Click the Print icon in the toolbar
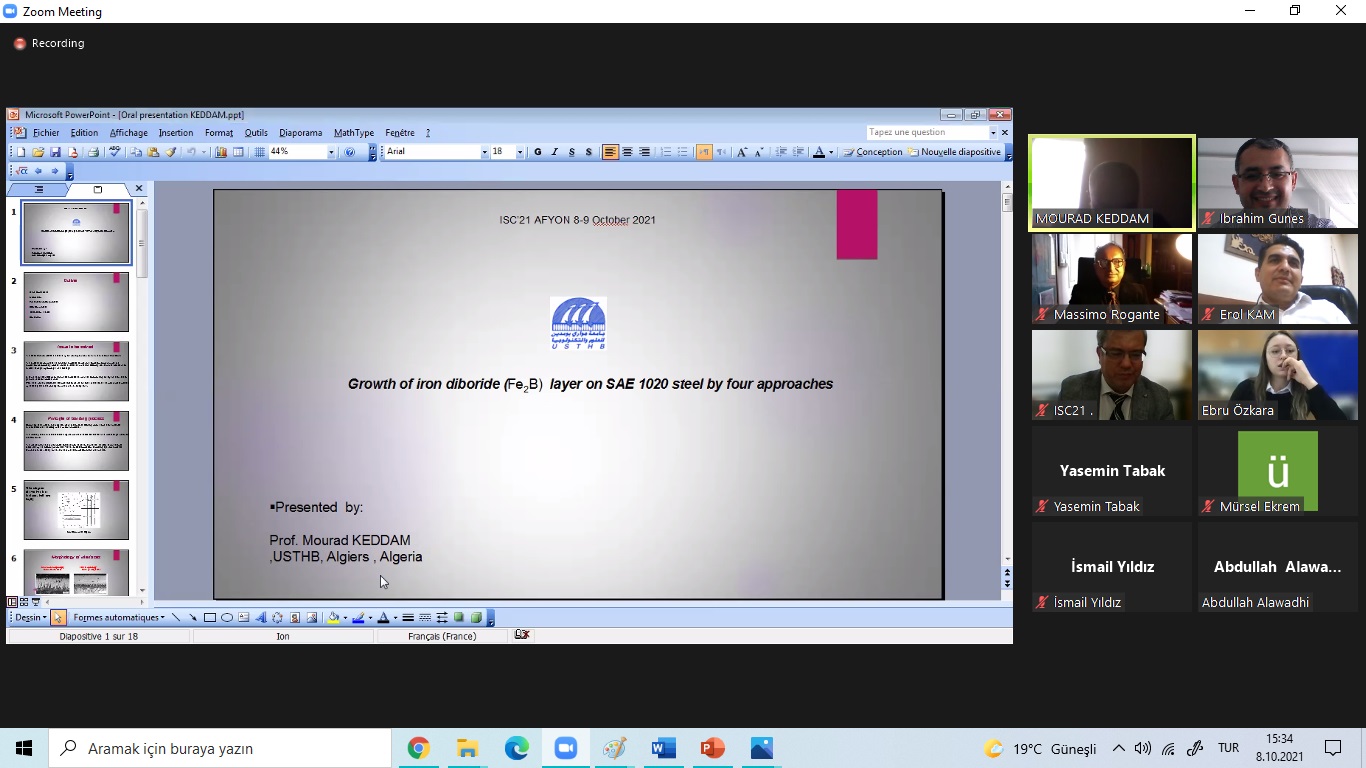Screen dimensions: 1366x768 (x=93, y=152)
